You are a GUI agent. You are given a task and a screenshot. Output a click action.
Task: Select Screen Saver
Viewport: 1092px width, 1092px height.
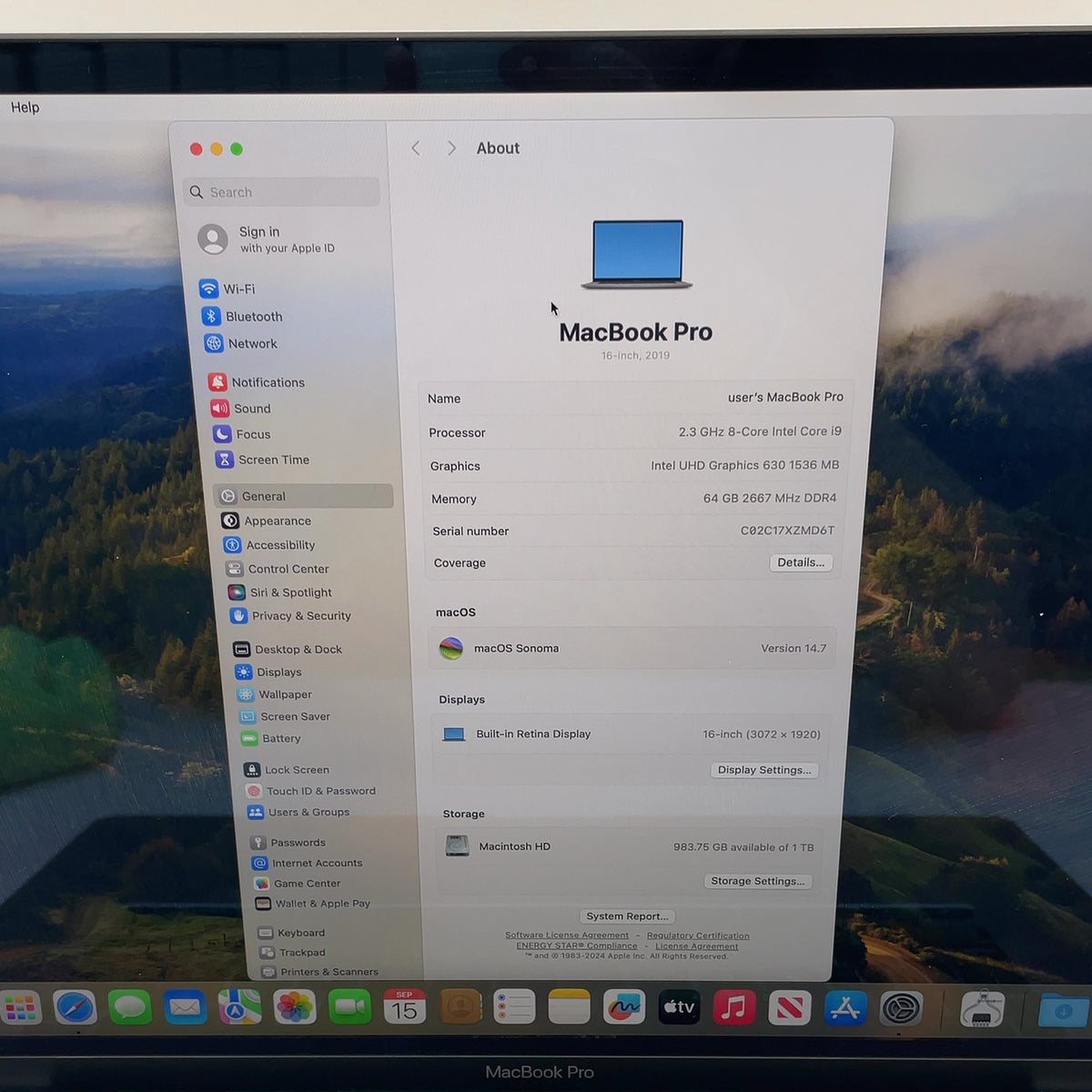[x=285, y=716]
